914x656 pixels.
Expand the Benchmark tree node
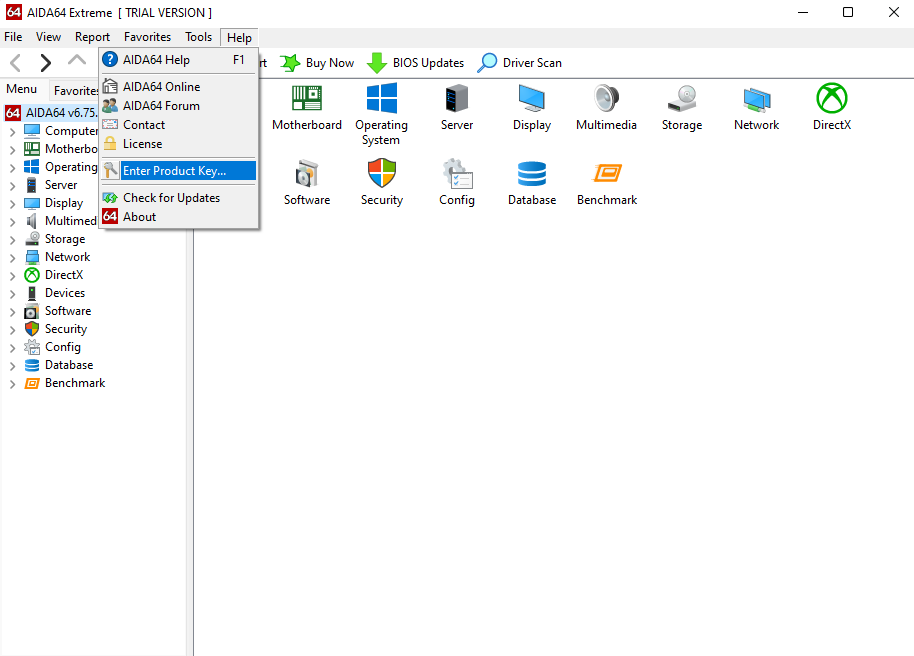coord(12,384)
